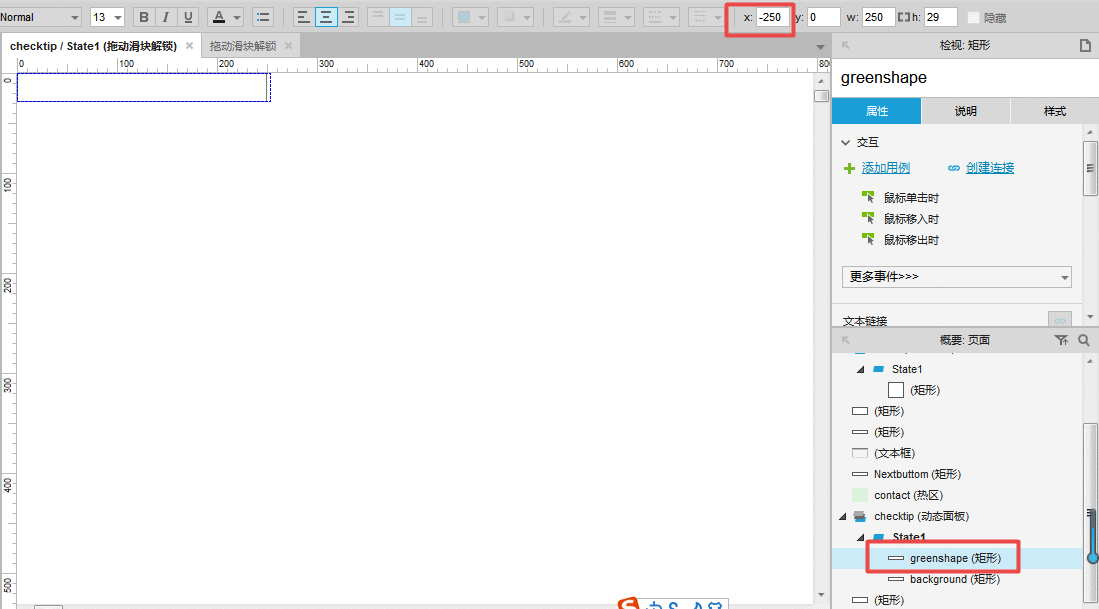The width and height of the screenshot is (1099, 609).
Task: Pop out the outline panel arrow icon
Action: pos(845,340)
